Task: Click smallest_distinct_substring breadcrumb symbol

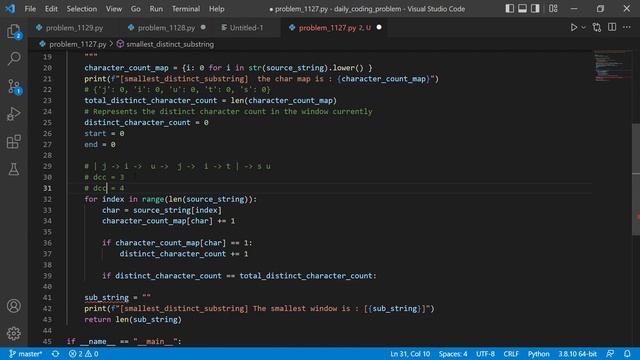Action: tap(170, 44)
